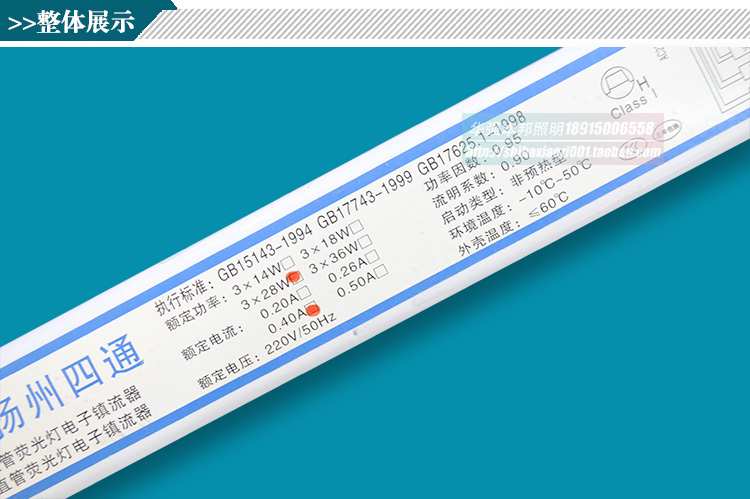Click the upper 荧光灯电子镇流器 line
750x499 pixels.
(72, 427)
